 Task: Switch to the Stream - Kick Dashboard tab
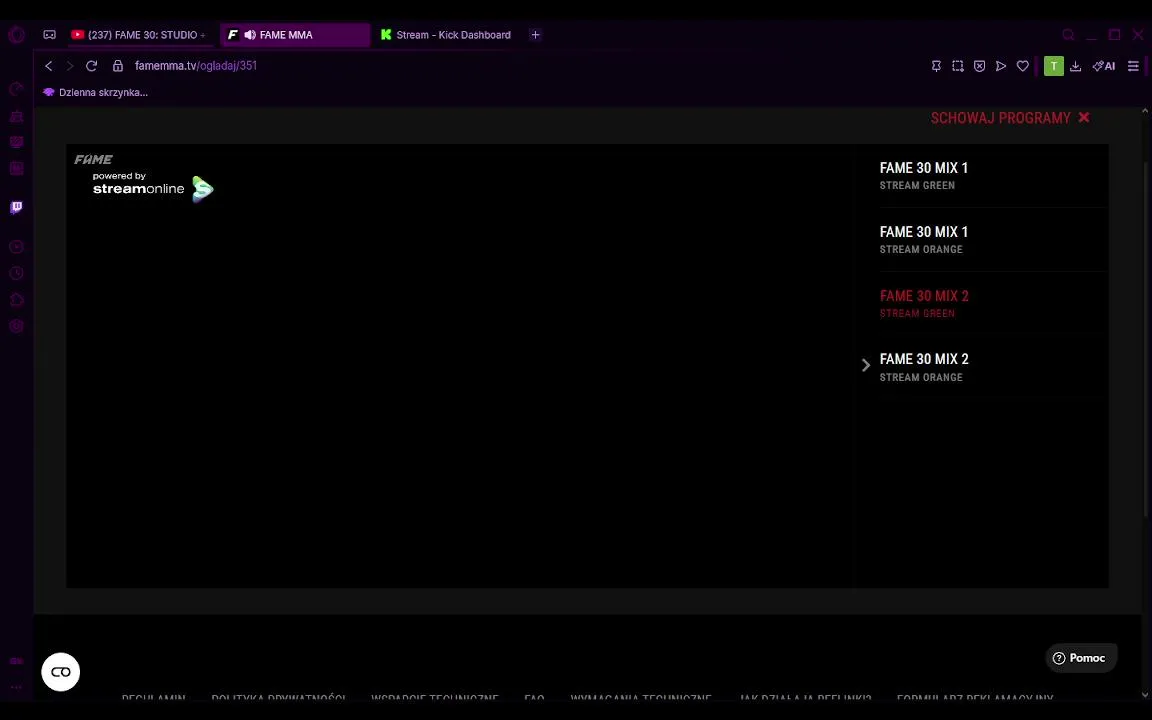coord(446,35)
